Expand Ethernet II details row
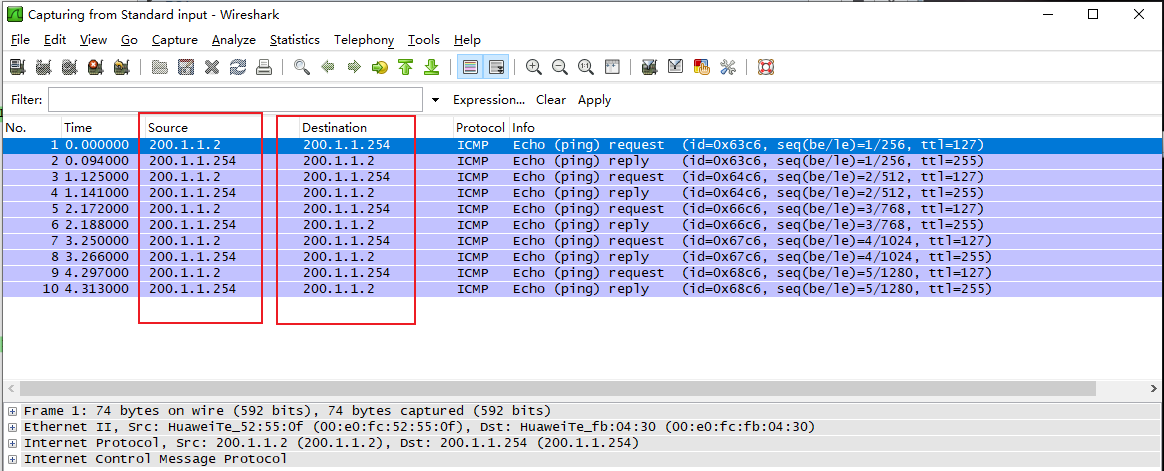This screenshot has width=1164, height=471. point(13,427)
